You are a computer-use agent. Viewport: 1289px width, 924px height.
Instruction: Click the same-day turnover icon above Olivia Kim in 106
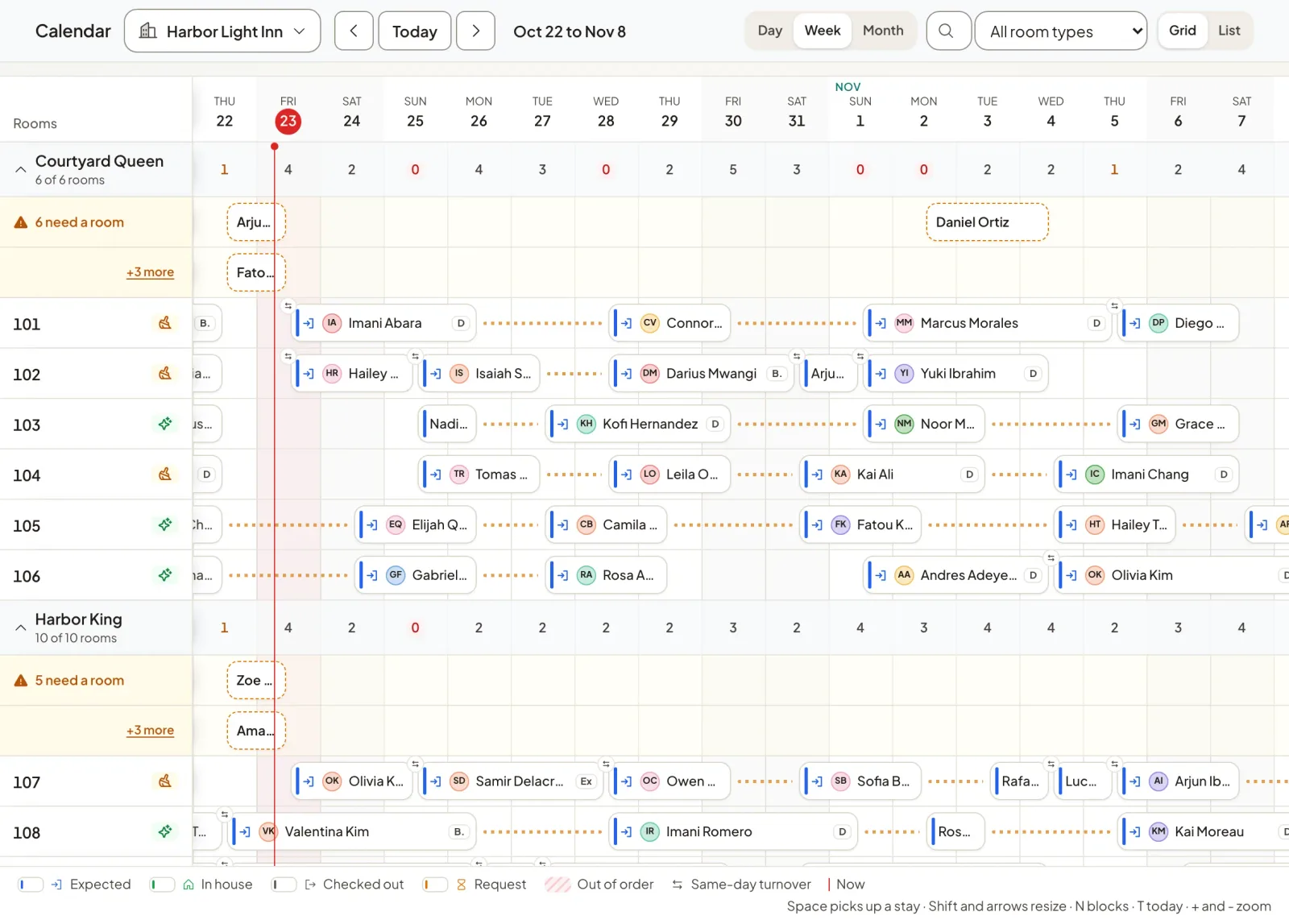click(1051, 557)
